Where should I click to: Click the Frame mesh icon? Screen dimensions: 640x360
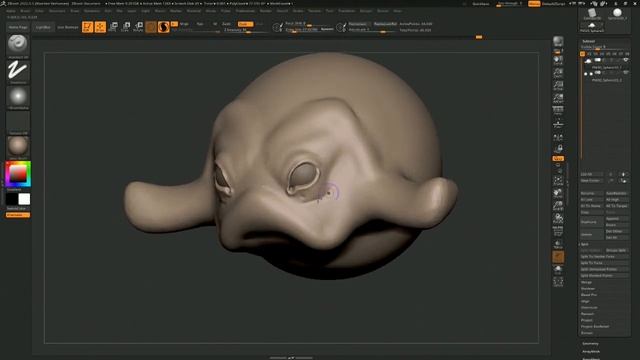[x=558, y=180]
